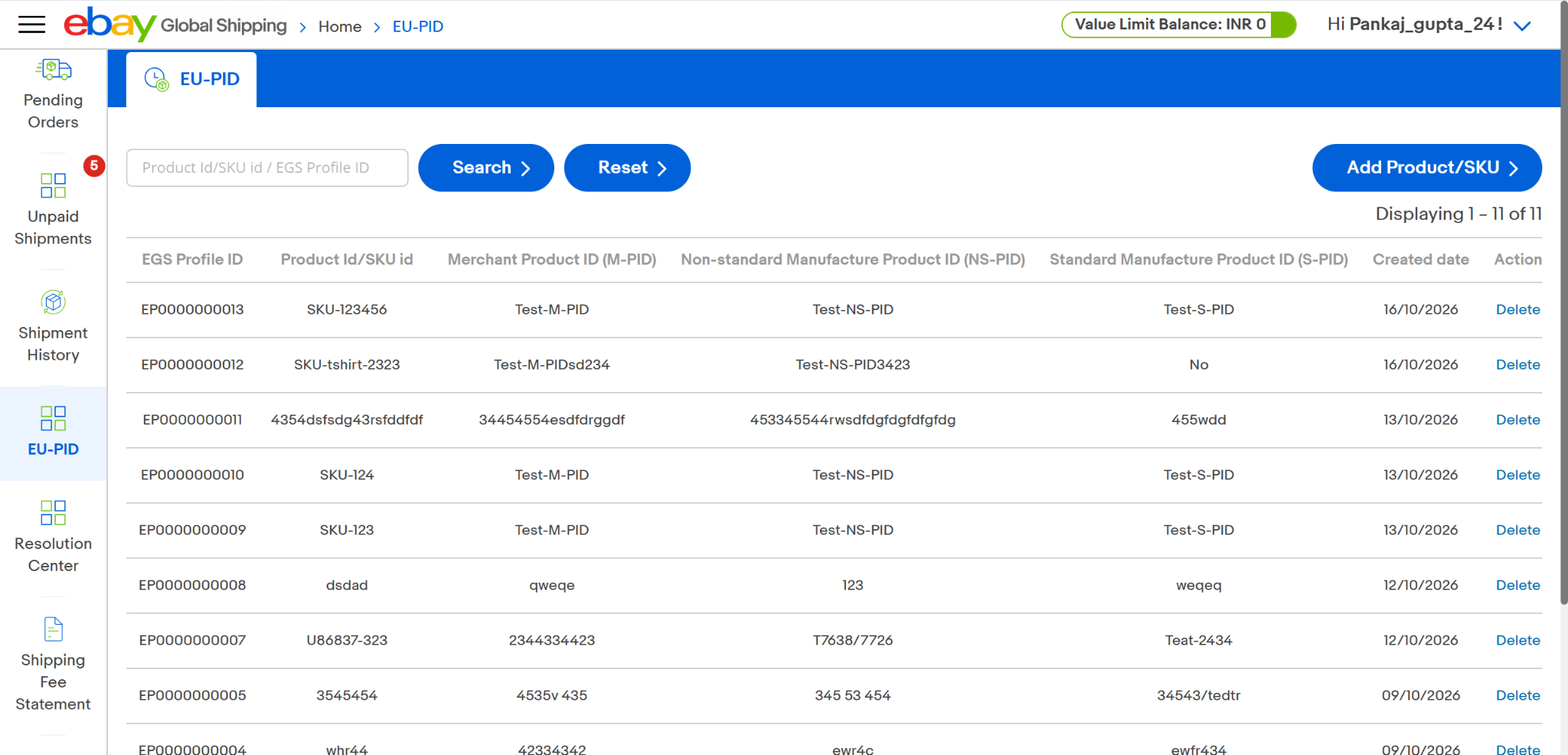The width and height of the screenshot is (1568, 755).
Task: Click the Action column header
Action: pyautogui.click(x=1517, y=260)
